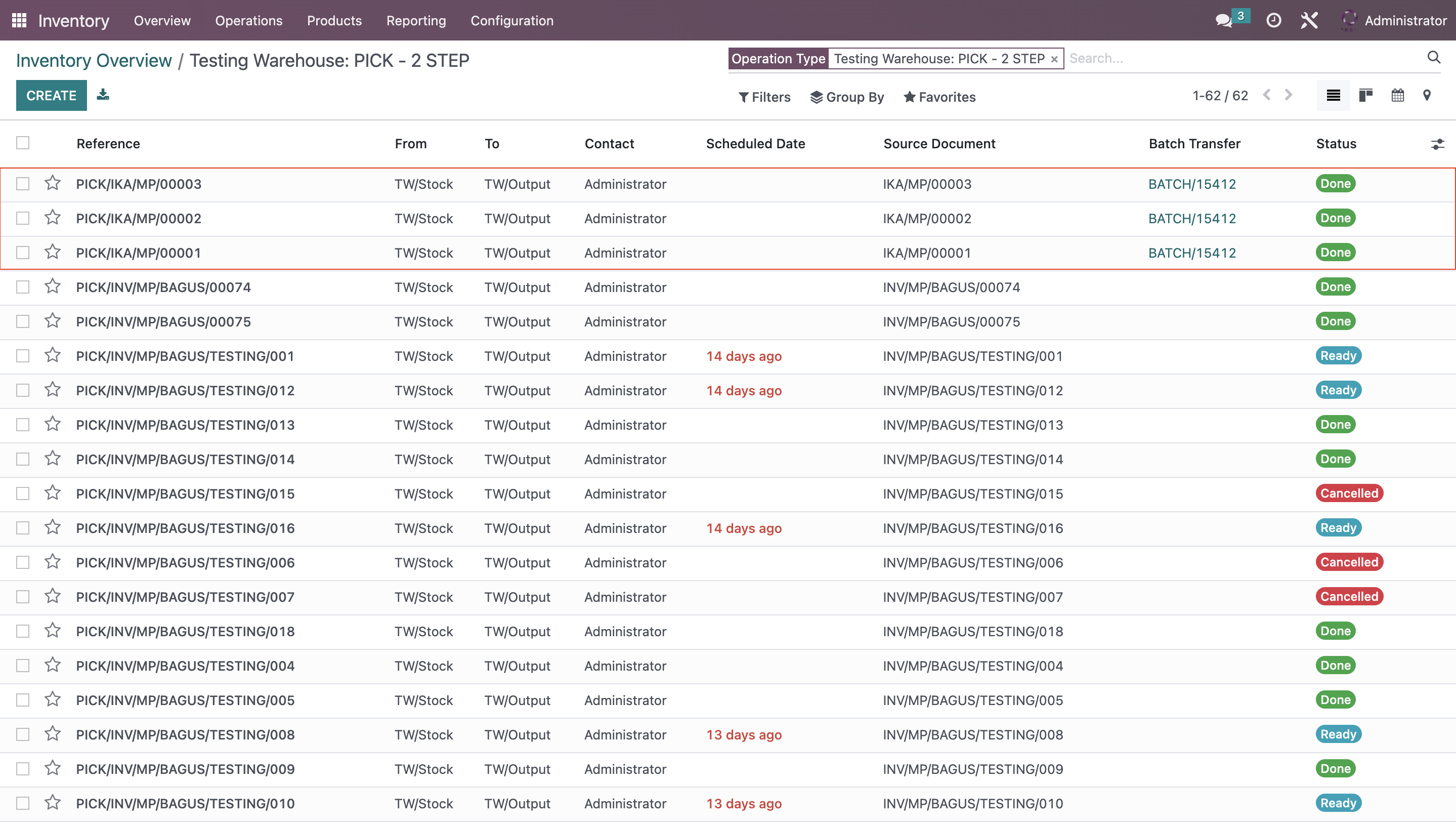The height and width of the screenshot is (824, 1456).
Task: Switch to list view icon
Action: pyautogui.click(x=1333, y=96)
